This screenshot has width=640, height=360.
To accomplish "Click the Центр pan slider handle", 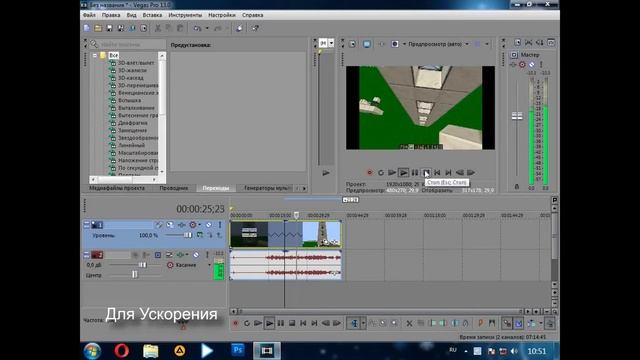I will 134,275.
